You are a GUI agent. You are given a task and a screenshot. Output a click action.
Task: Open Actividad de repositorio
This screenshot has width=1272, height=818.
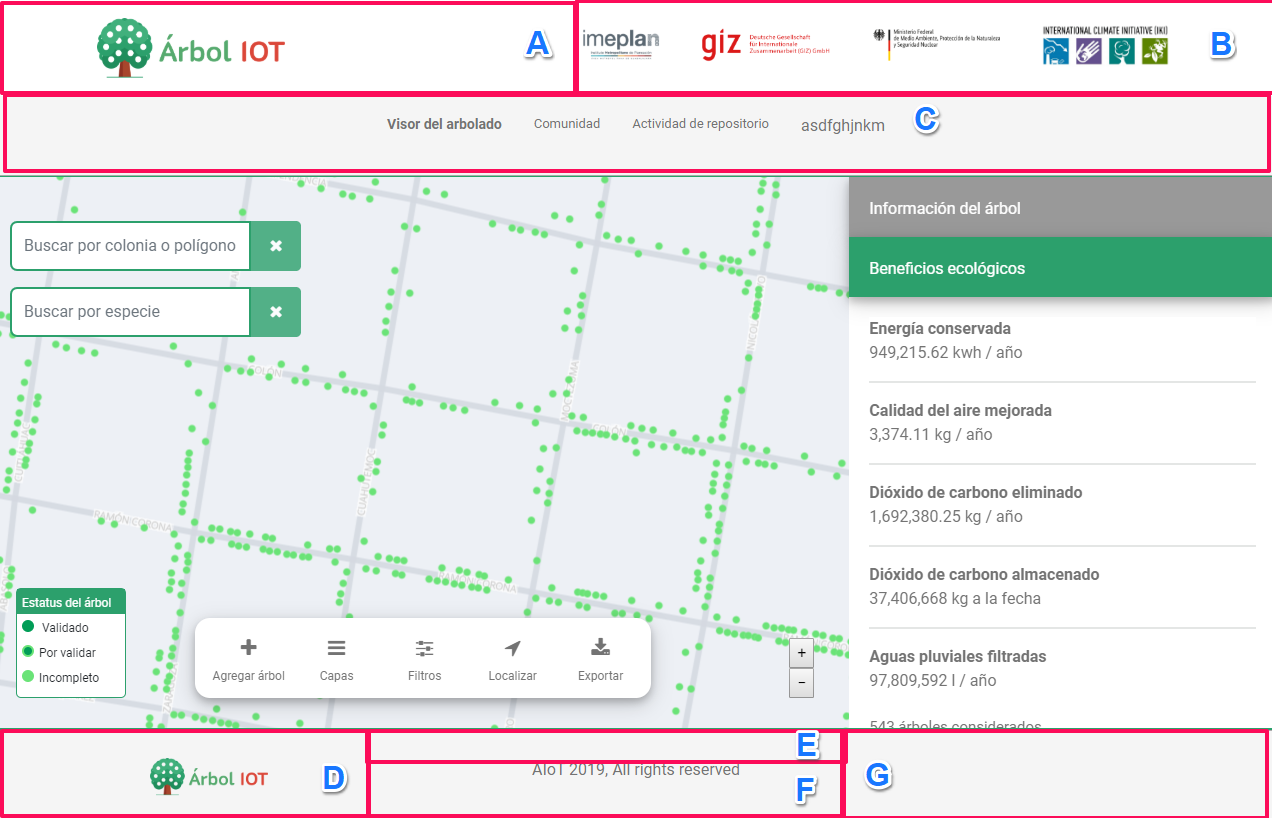tap(700, 124)
